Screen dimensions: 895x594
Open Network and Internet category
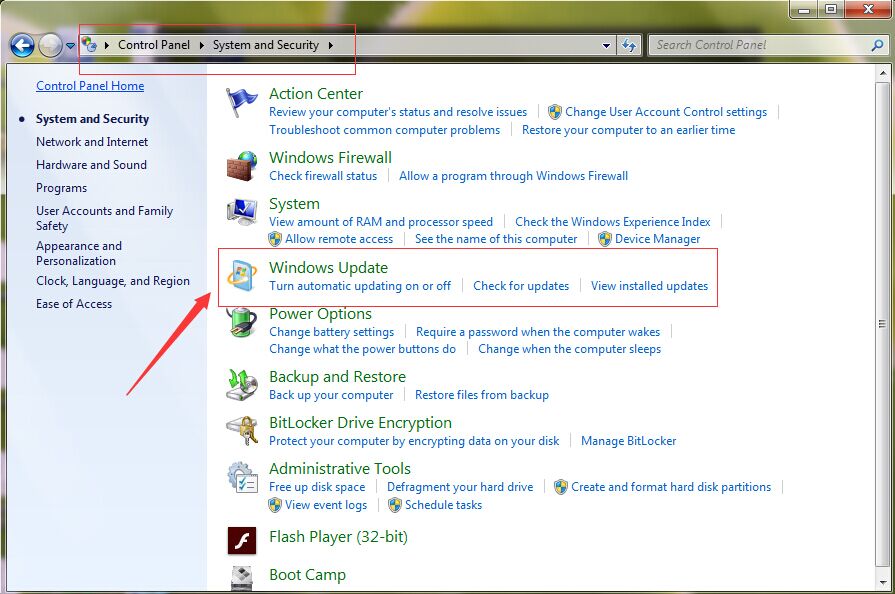click(x=92, y=142)
